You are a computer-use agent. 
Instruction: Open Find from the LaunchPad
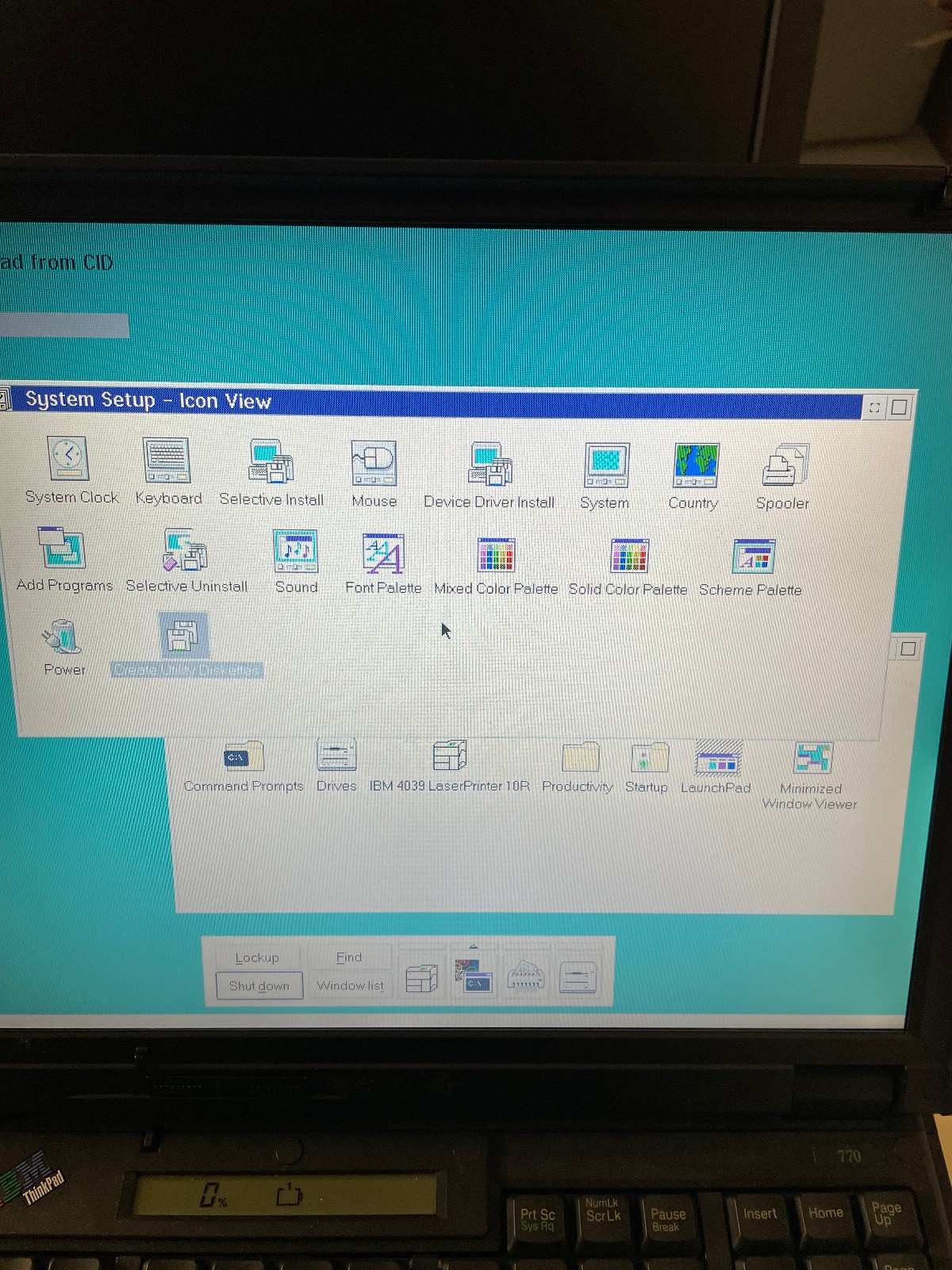[x=349, y=957]
